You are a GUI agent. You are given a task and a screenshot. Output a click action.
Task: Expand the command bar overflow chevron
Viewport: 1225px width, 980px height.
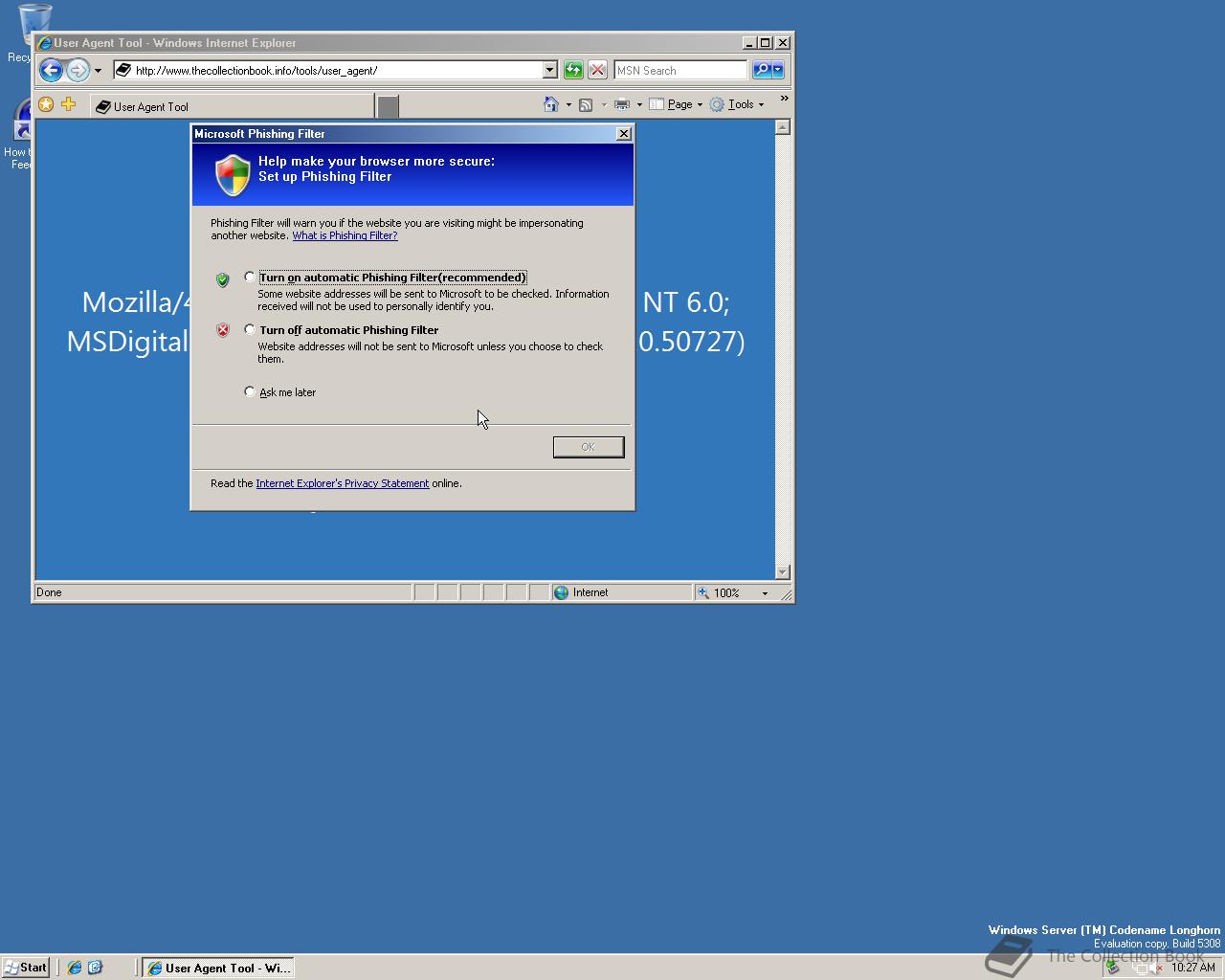(x=784, y=99)
